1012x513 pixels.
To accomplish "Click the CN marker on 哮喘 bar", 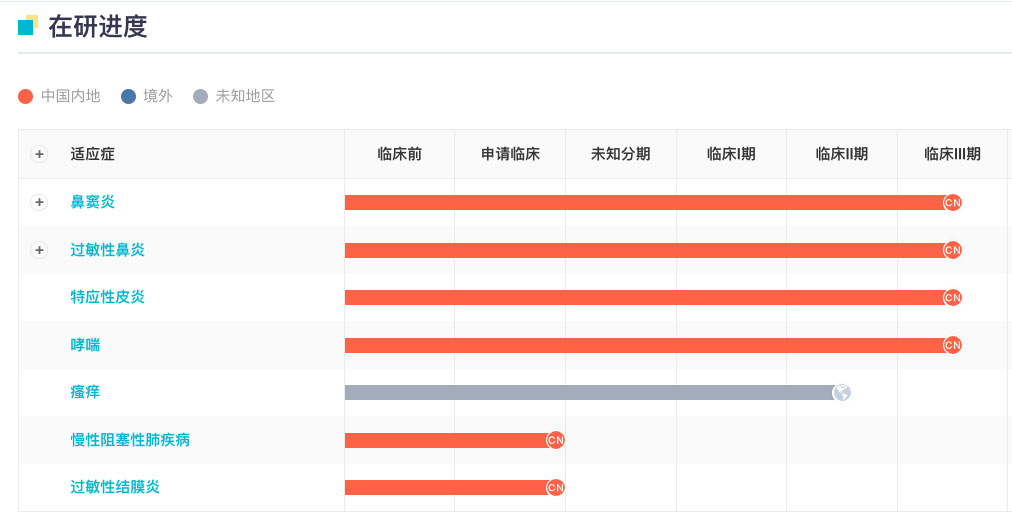I will [x=952, y=345].
